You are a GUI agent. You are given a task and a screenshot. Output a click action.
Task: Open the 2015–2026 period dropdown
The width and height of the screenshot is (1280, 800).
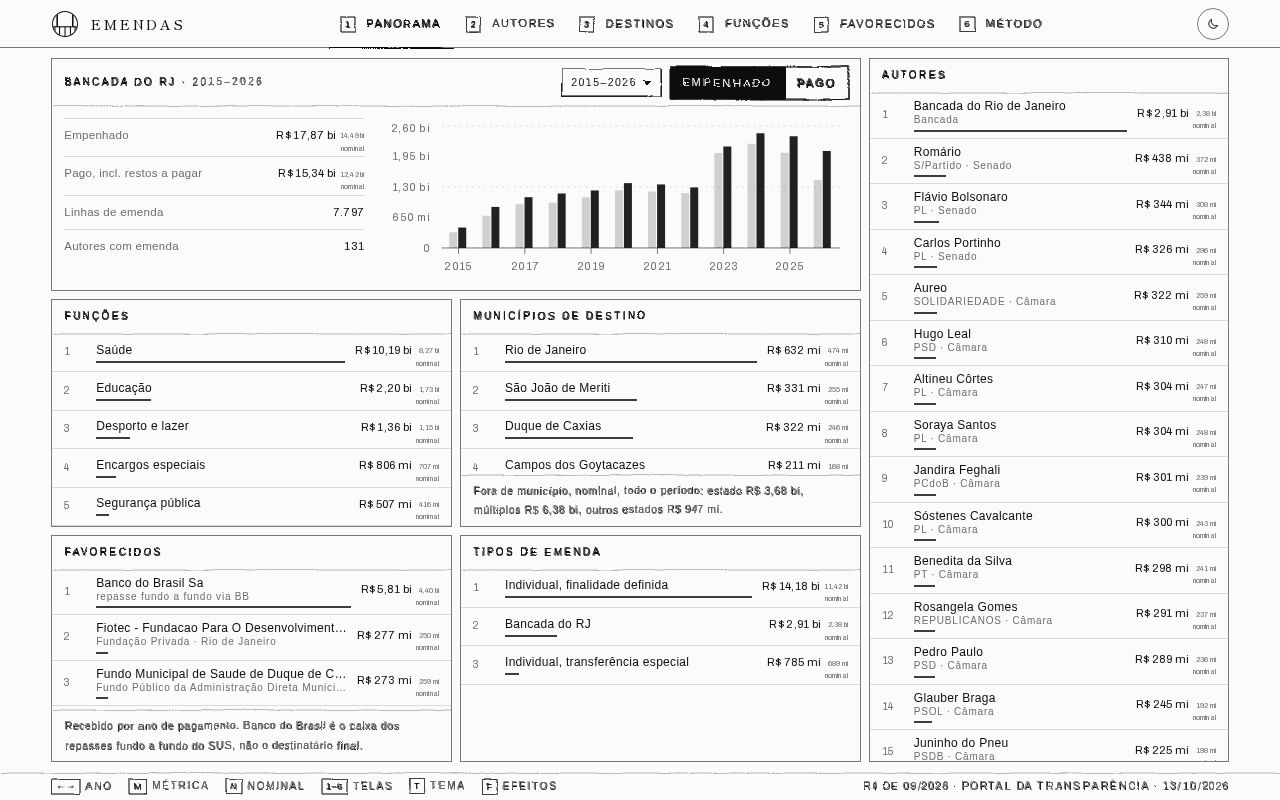[x=611, y=83]
